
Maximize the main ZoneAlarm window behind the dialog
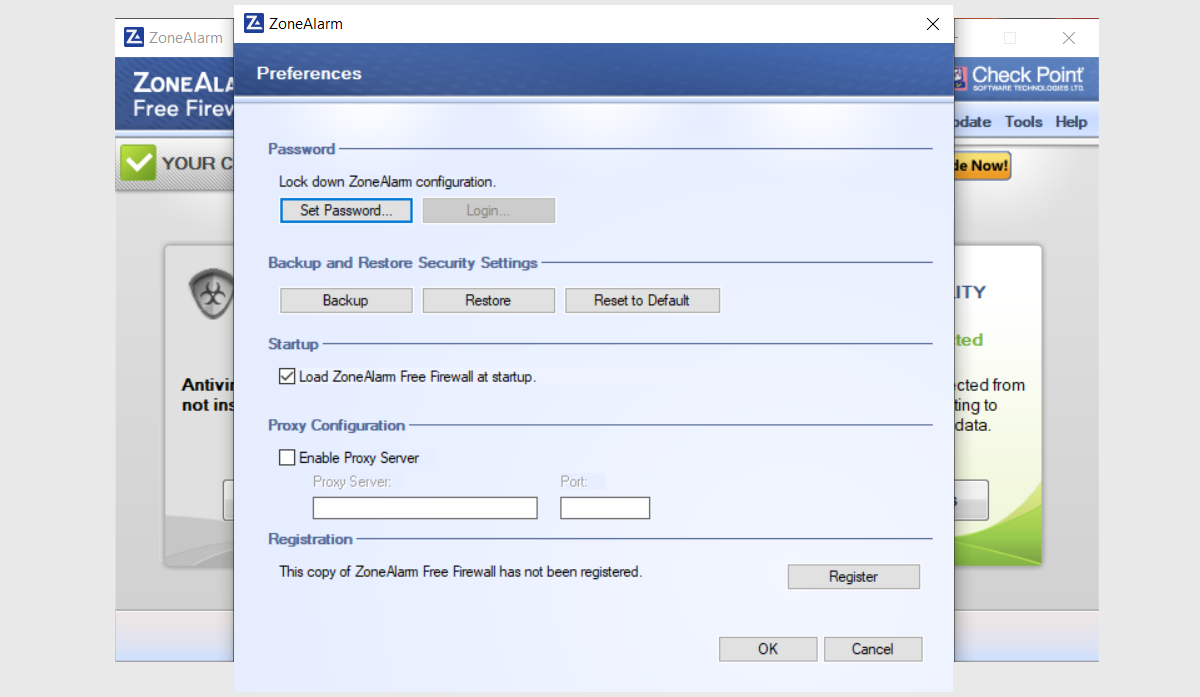pyautogui.click(x=1010, y=38)
